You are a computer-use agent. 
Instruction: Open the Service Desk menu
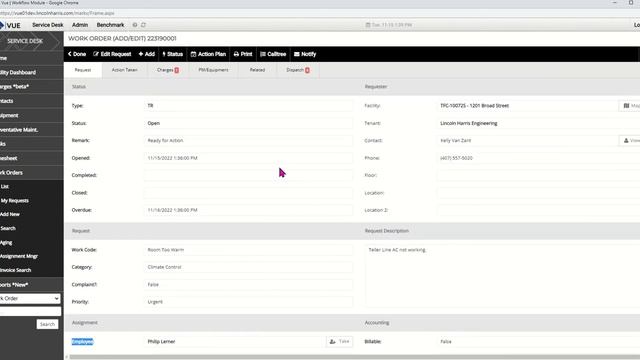[x=48, y=25]
